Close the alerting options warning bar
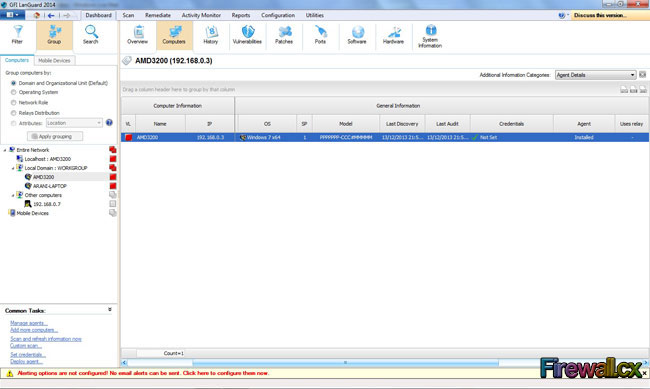 point(645,373)
